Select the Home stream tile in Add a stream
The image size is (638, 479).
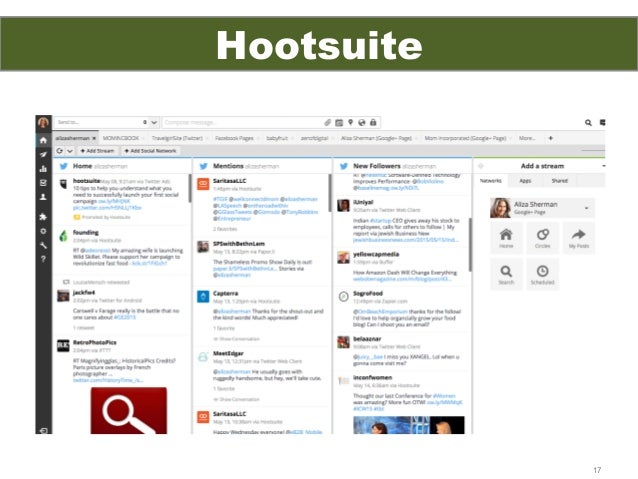[506, 238]
